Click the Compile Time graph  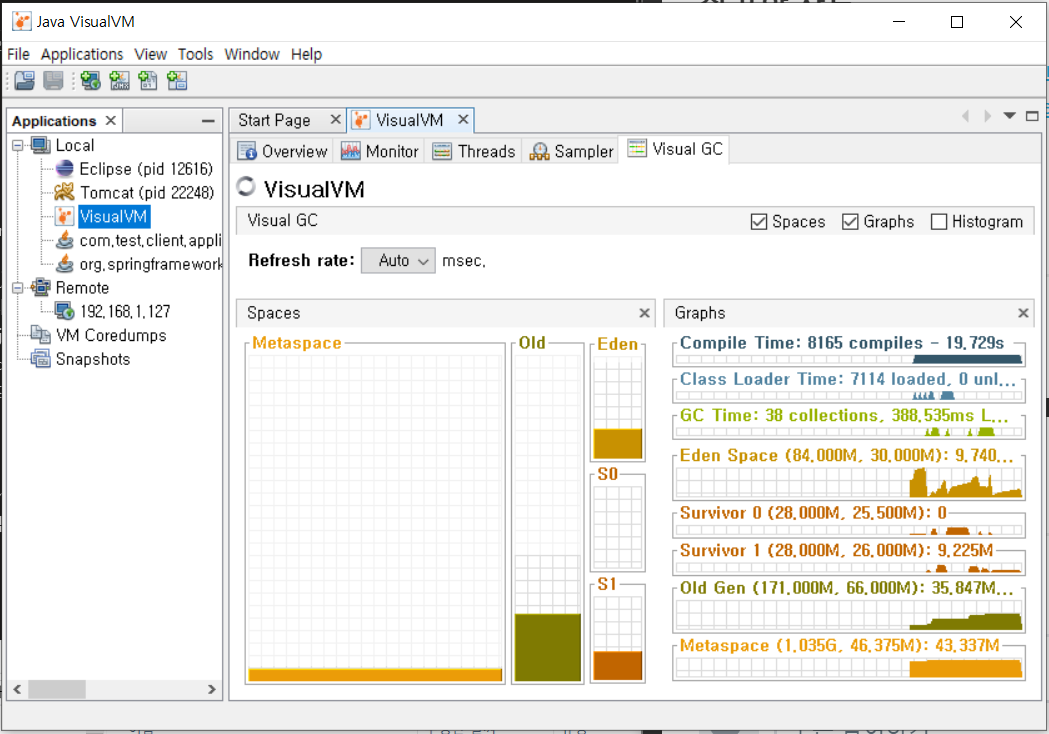(849, 359)
